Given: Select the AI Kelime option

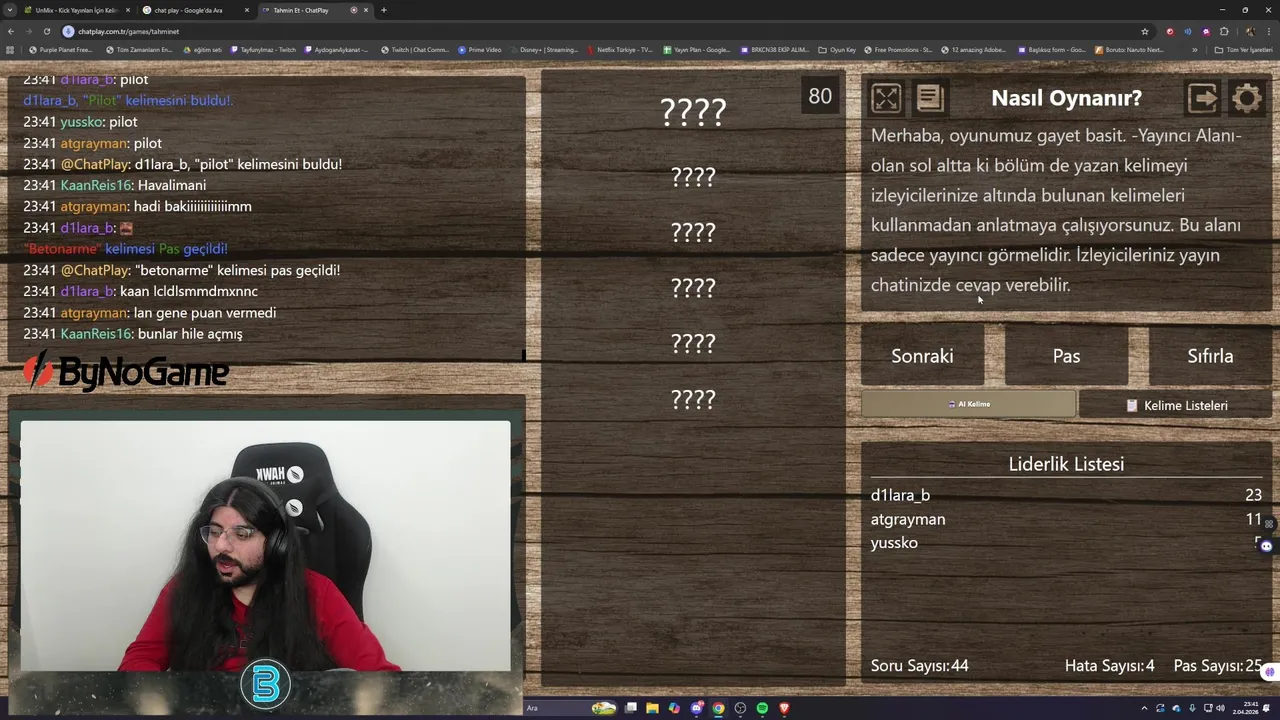Looking at the screenshot, I should (x=968, y=404).
